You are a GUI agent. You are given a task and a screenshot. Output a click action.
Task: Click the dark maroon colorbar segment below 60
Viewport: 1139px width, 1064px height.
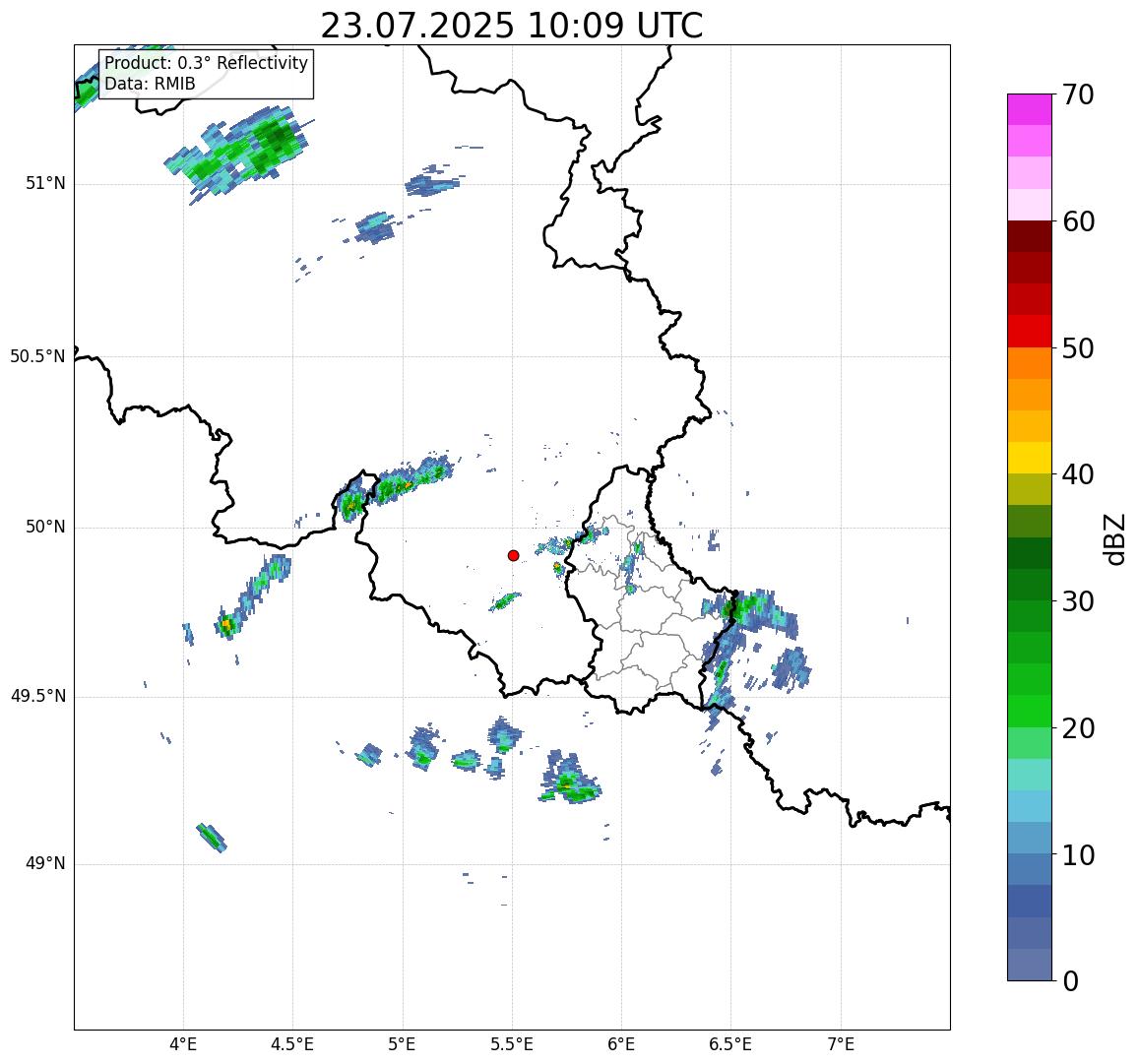[x=1030, y=237]
